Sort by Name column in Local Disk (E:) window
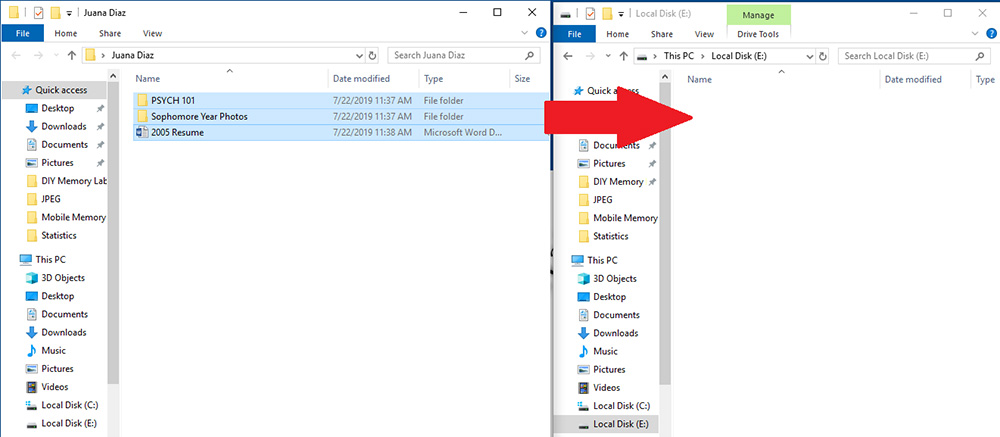The height and width of the screenshot is (437, 1000). (699, 79)
